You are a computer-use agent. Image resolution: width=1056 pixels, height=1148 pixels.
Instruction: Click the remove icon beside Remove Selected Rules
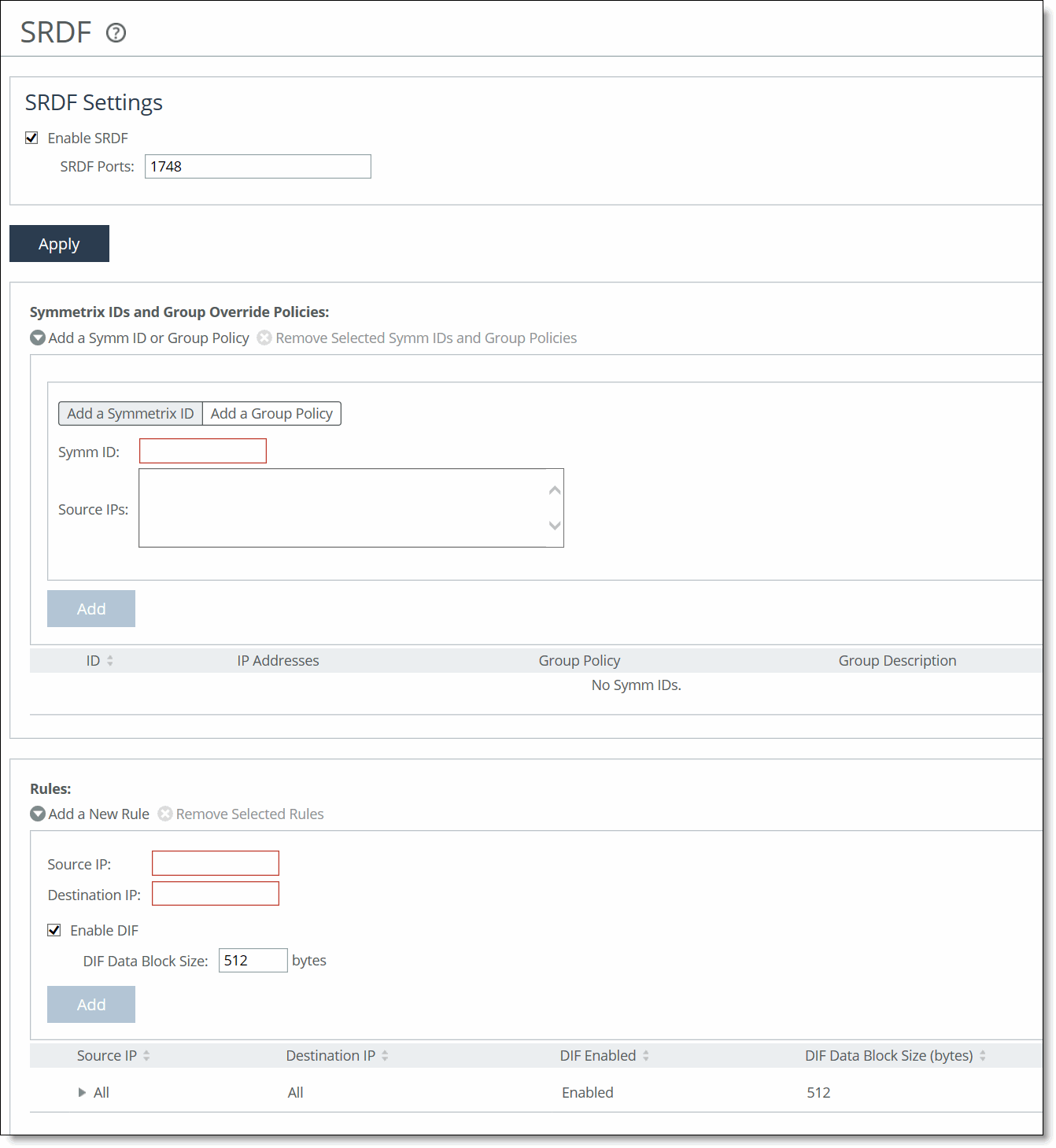[x=165, y=814]
